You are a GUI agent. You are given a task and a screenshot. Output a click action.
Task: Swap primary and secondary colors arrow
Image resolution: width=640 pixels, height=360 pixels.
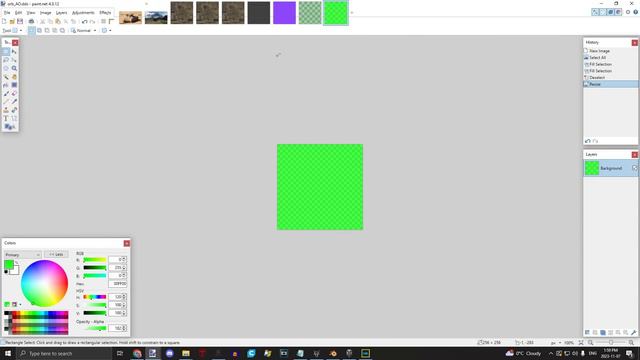coord(17,262)
